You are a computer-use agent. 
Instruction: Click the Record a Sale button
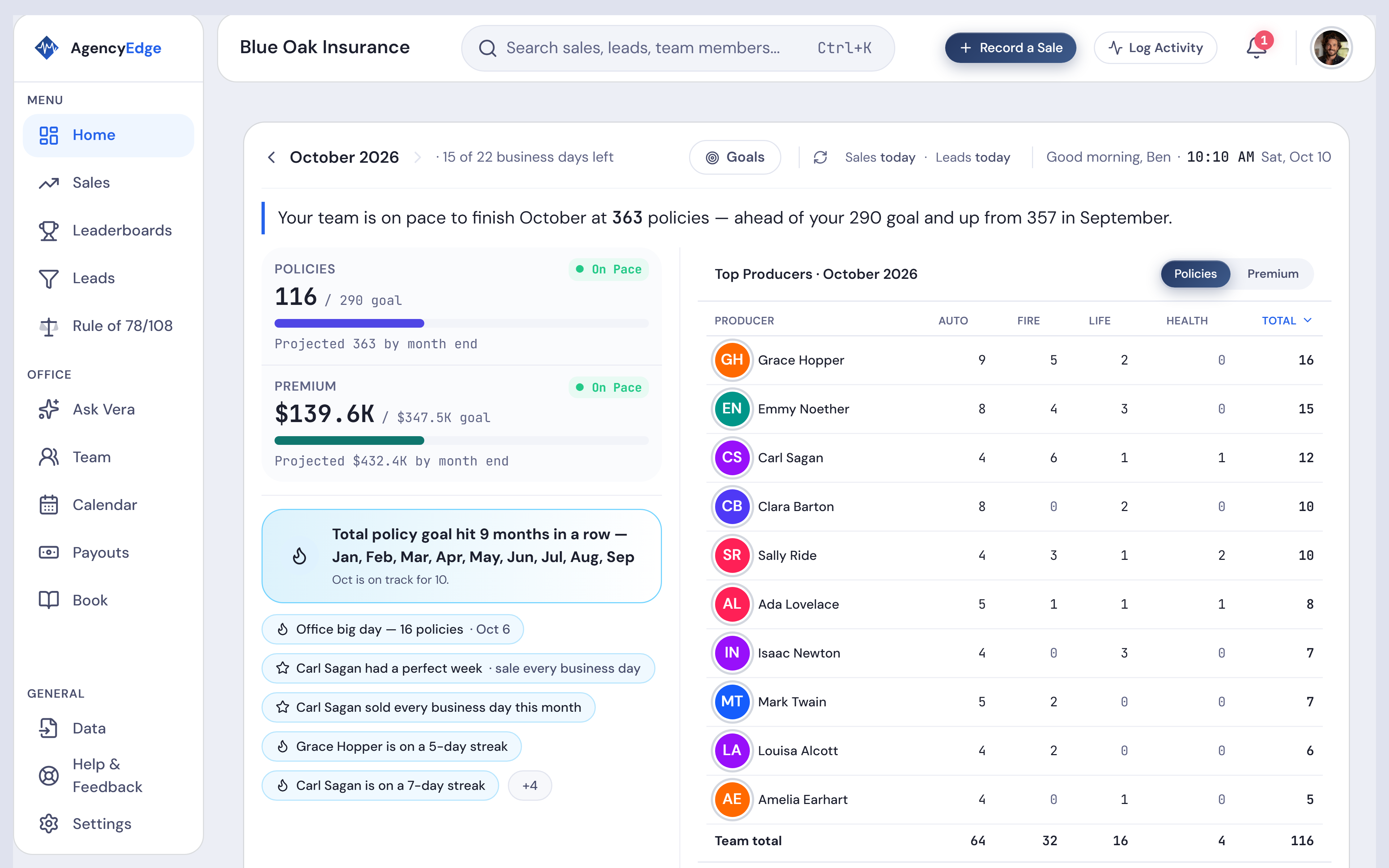click(x=1010, y=48)
